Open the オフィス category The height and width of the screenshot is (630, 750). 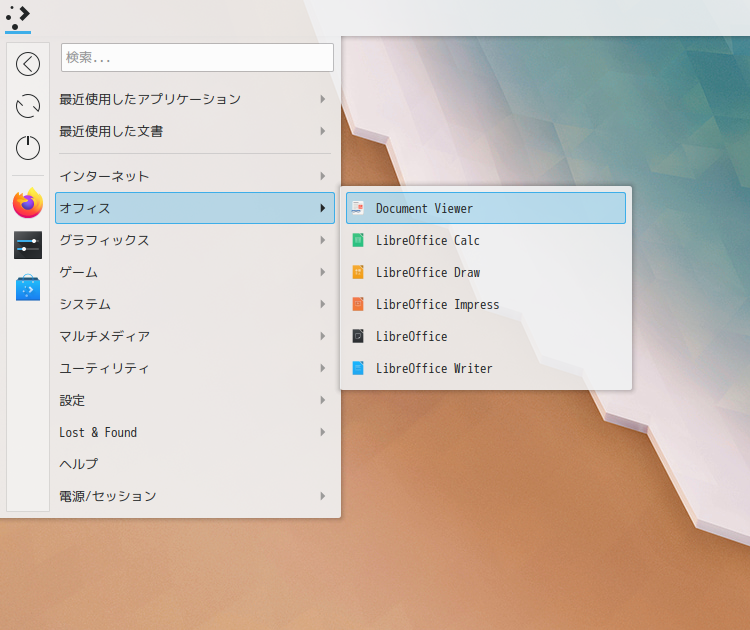click(x=195, y=208)
